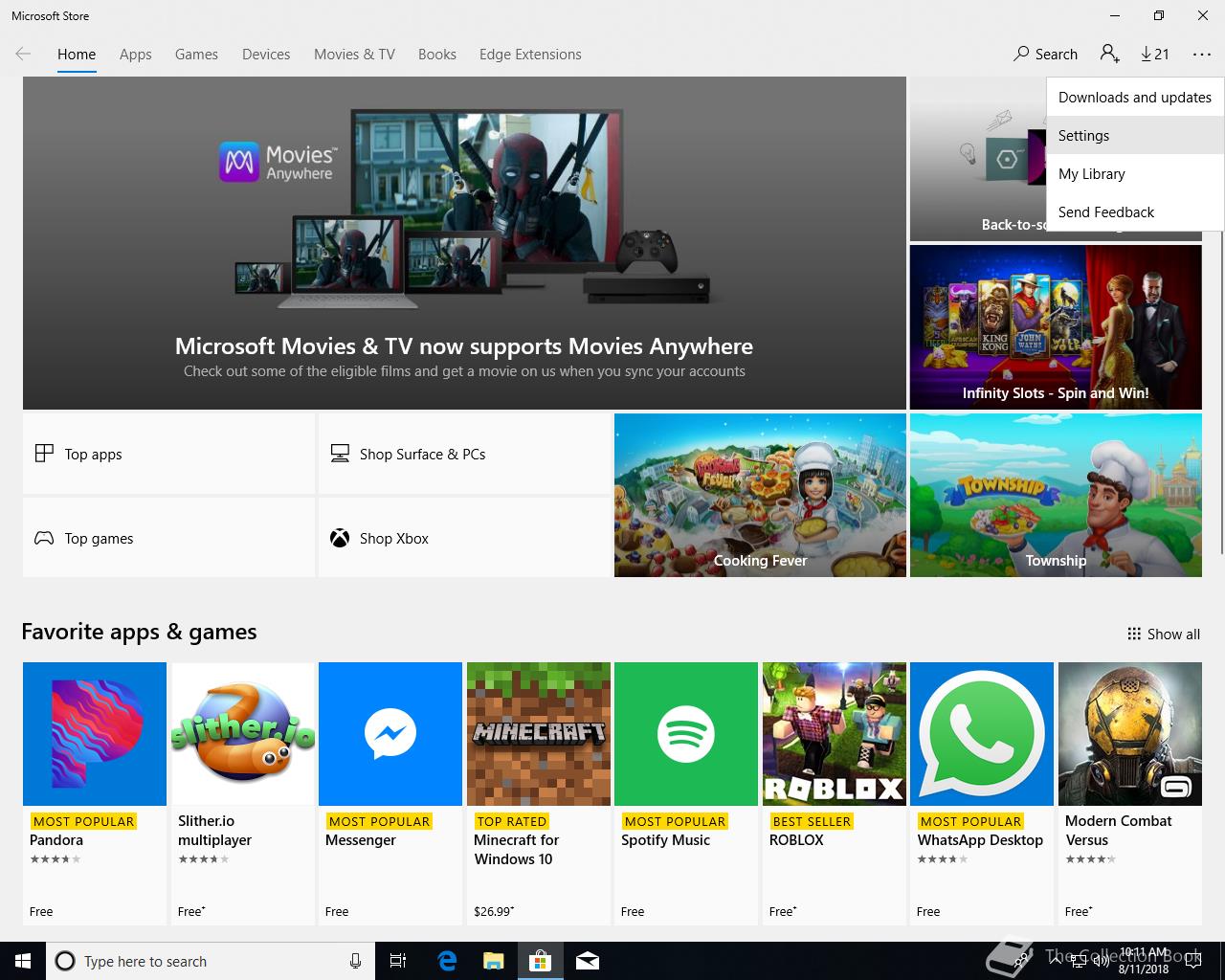The height and width of the screenshot is (980, 1225).
Task: Click the $26.99 Minecraft price
Action: point(494,911)
